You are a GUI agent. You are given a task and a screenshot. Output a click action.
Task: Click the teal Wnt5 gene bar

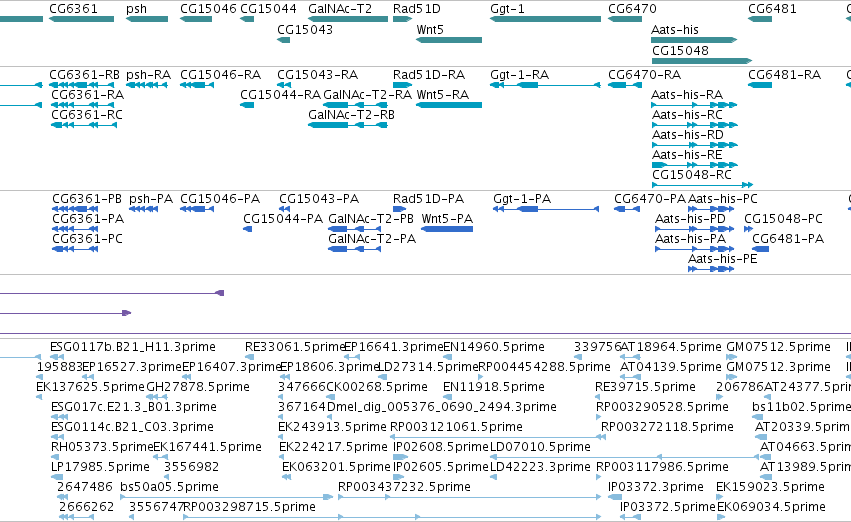pyautogui.click(x=449, y=40)
